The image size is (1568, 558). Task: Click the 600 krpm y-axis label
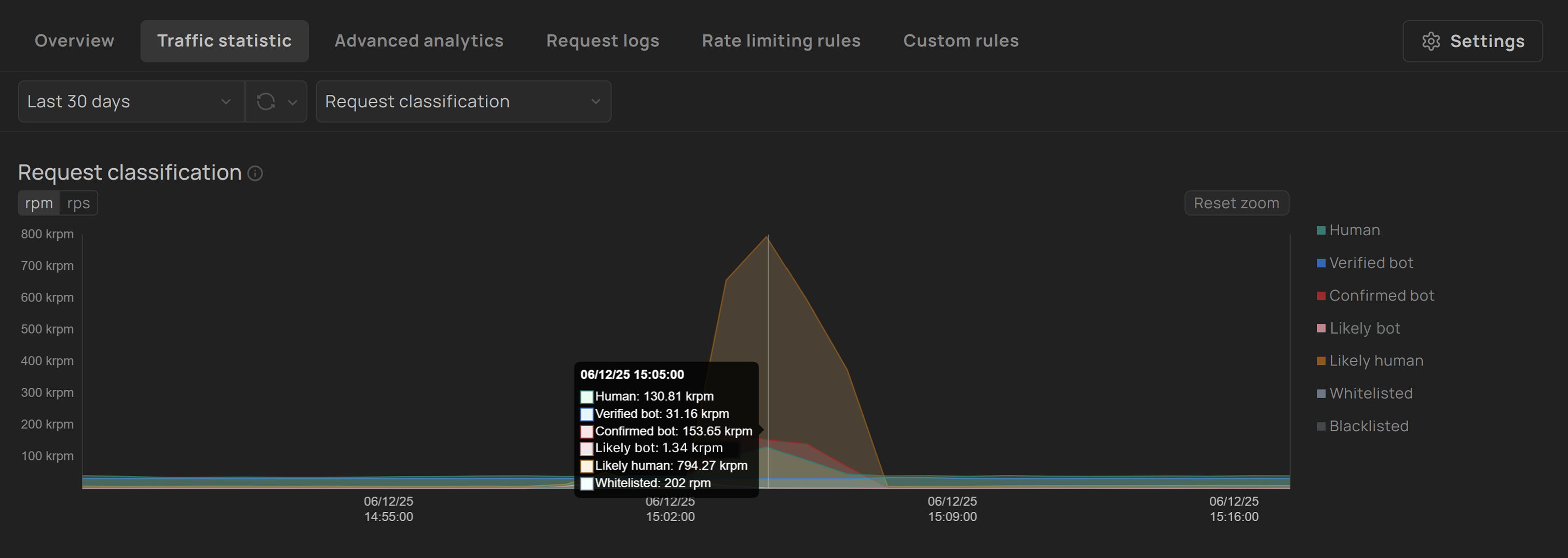click(47, 297)
